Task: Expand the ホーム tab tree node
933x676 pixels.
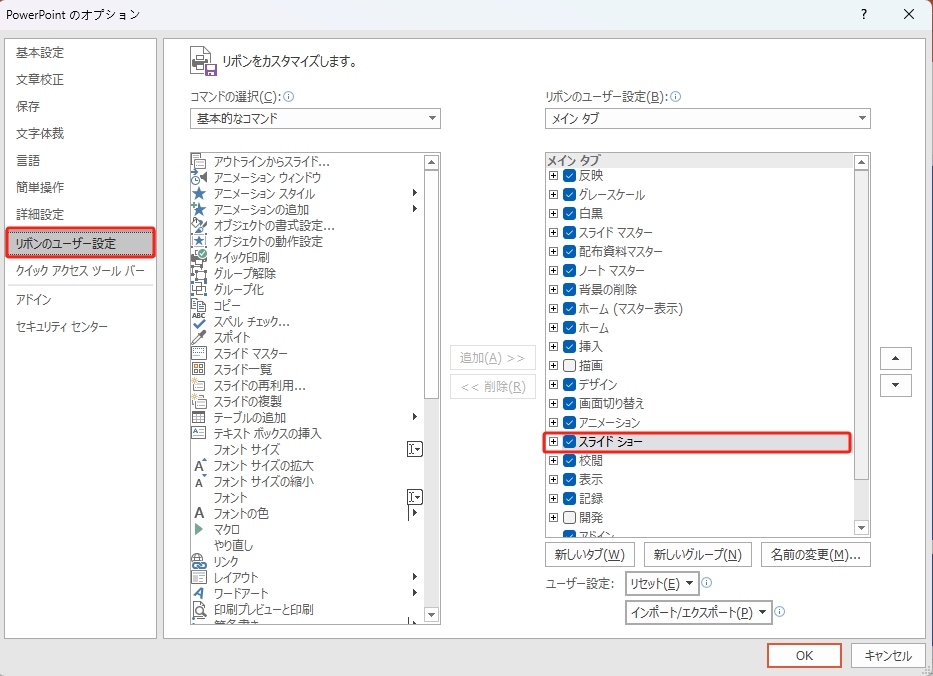Action: coord(553,327)
